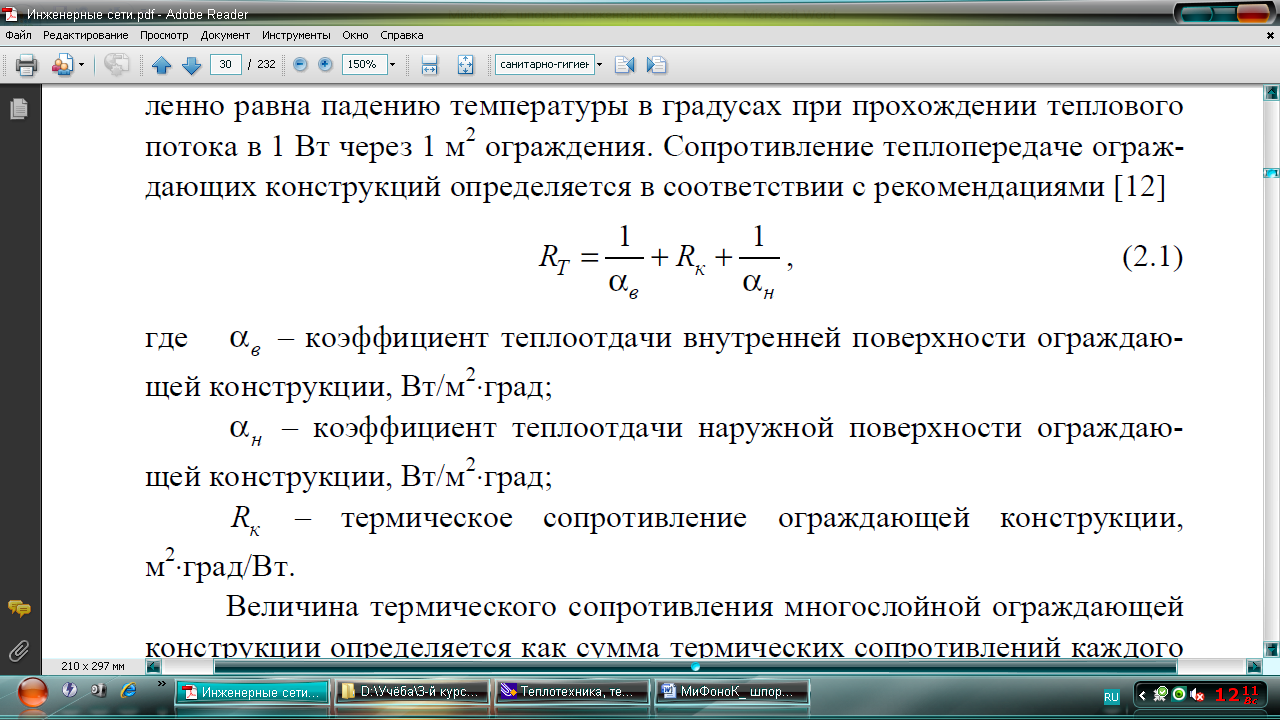
Task: Open the Просмотр menu
Action: pyautogui.click(x=164, y=35)
